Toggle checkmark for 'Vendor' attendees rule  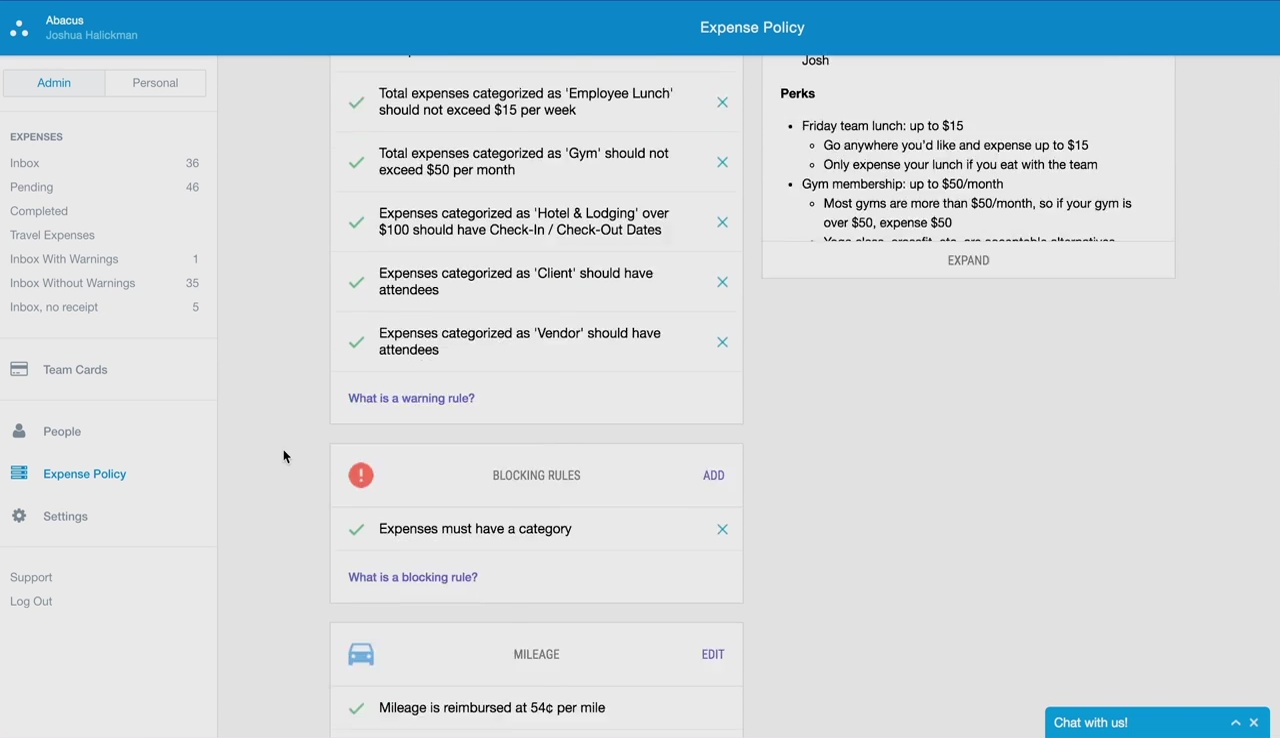(x=356, y=342)
